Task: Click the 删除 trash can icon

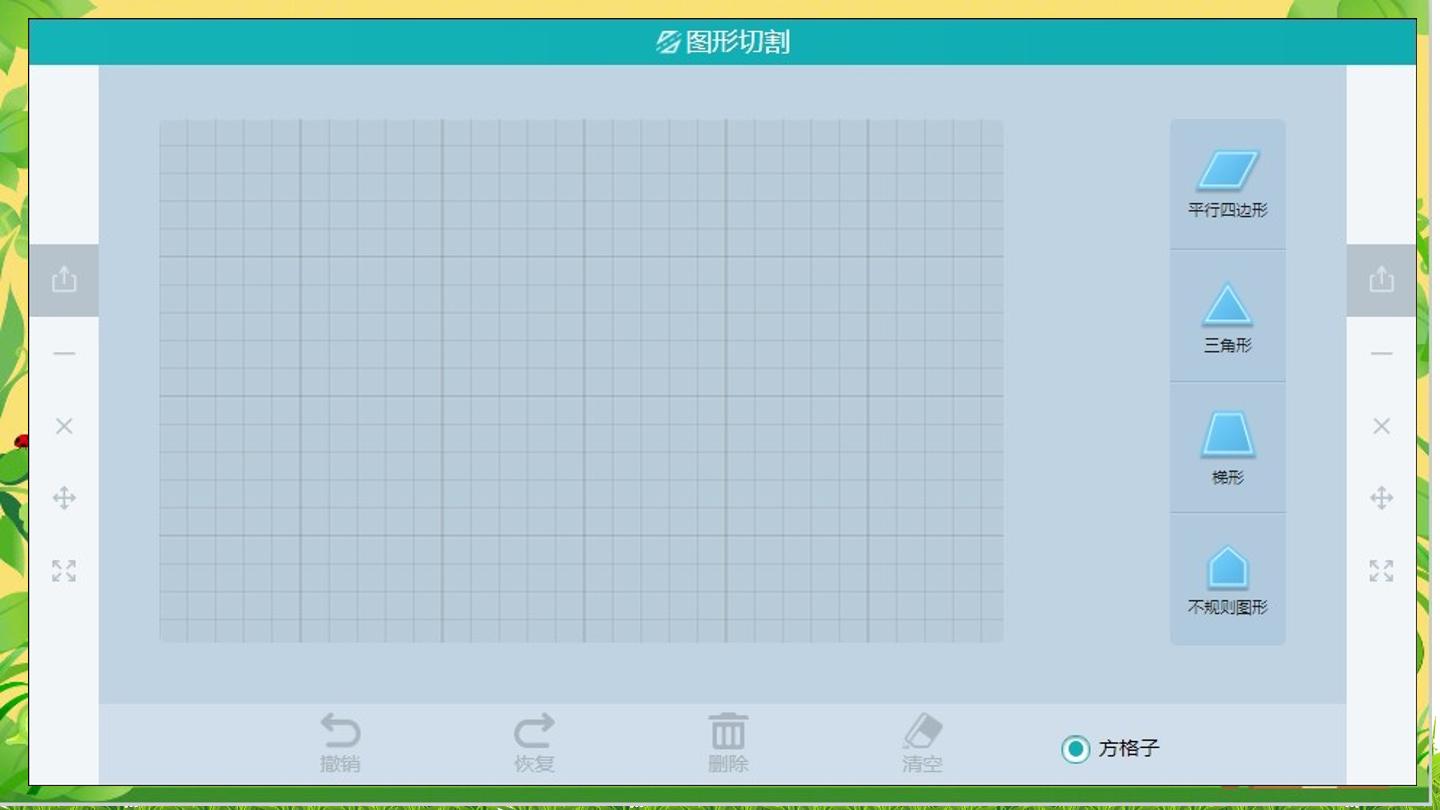Action: (x=728, y=731)
